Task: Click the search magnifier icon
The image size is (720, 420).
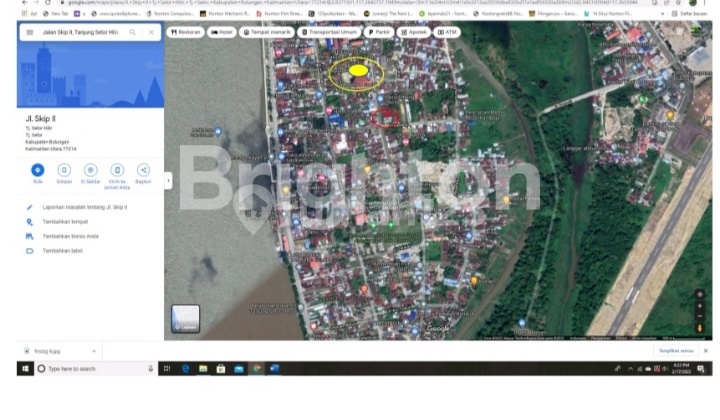Action: point(132,32)
